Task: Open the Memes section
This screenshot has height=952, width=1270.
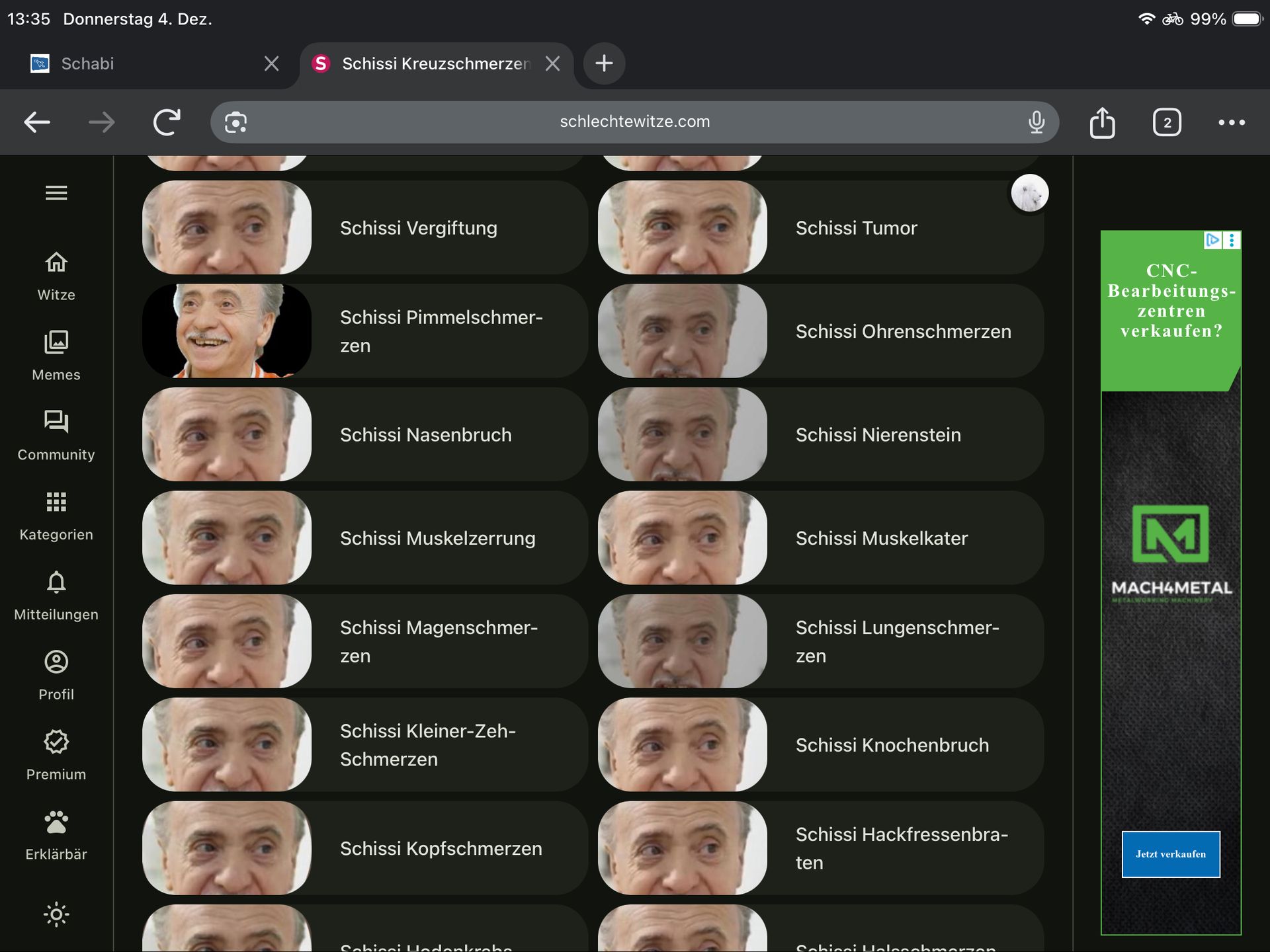Action: click(56, 343)
